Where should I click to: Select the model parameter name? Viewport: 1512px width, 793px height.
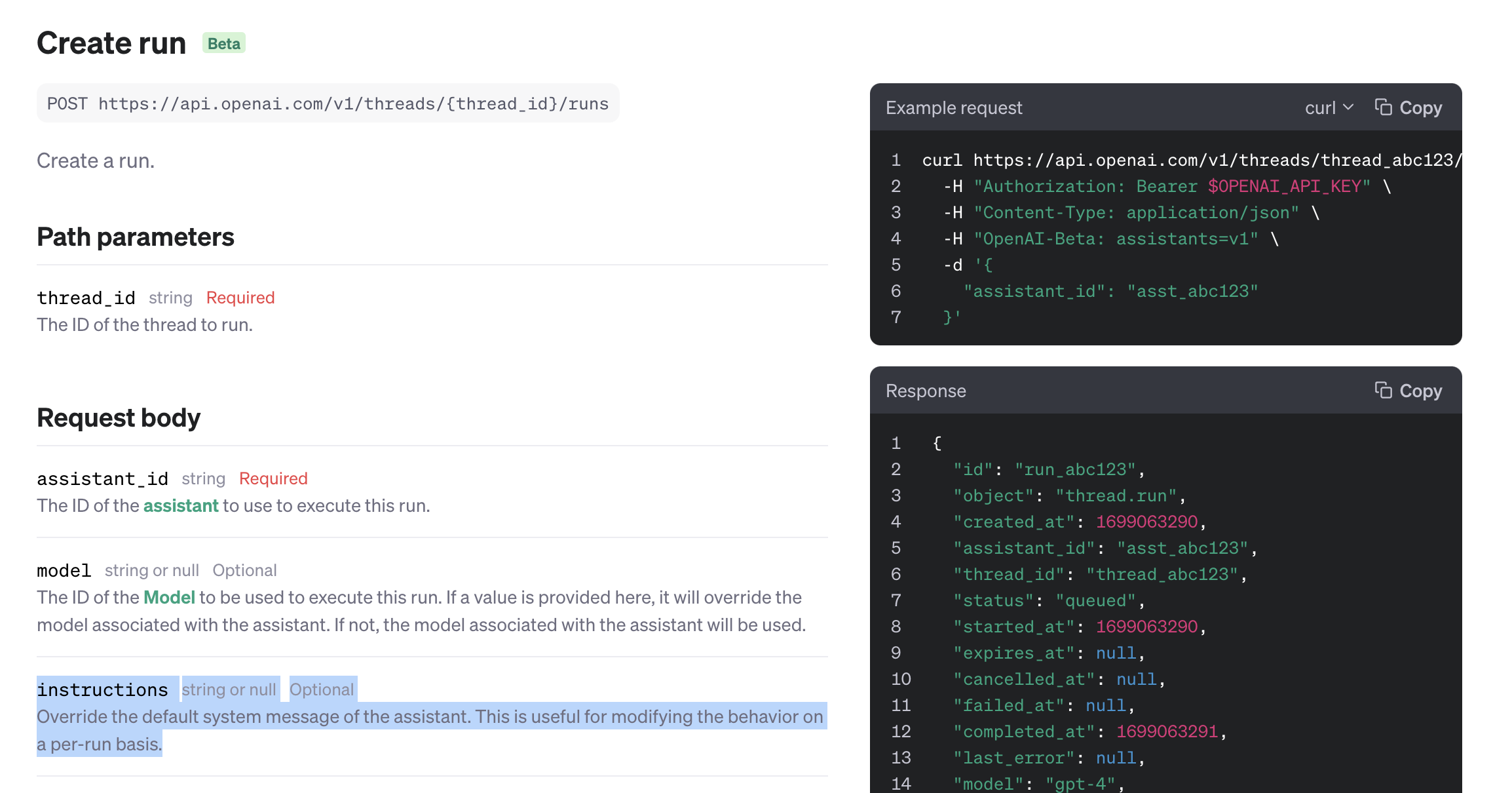pos(64,570)
